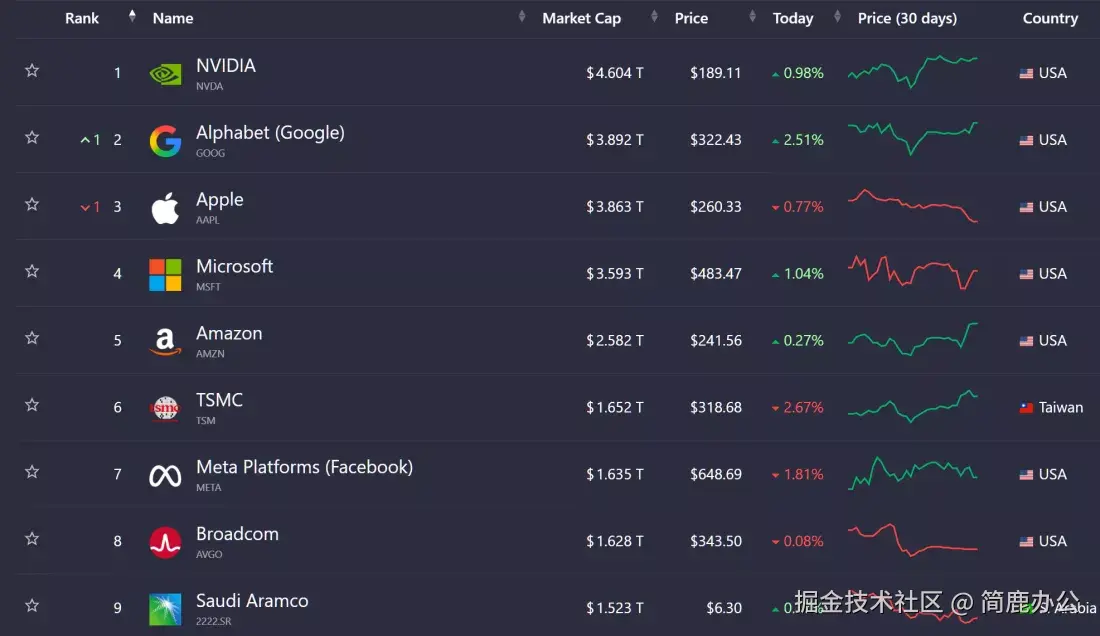Sort by Price column arrows
This screenshot has height=636, width=1100.
click(752, 18)
